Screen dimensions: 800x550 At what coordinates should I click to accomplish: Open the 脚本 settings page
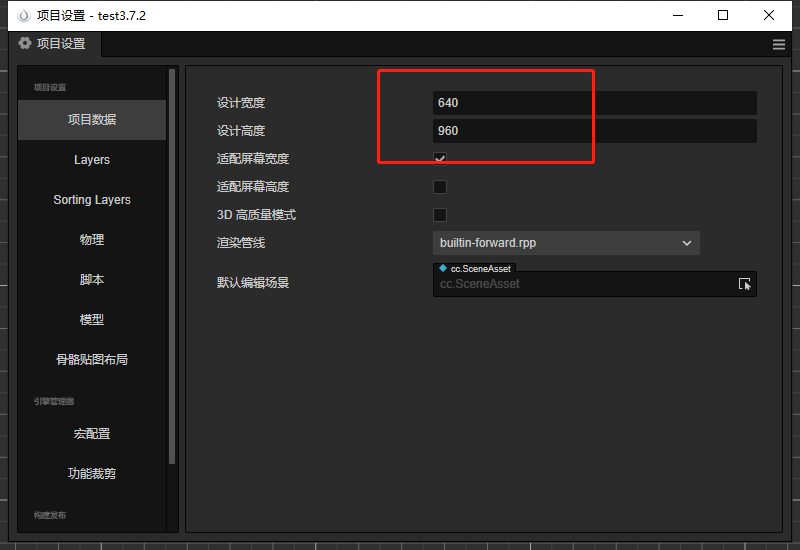[92, 280]
